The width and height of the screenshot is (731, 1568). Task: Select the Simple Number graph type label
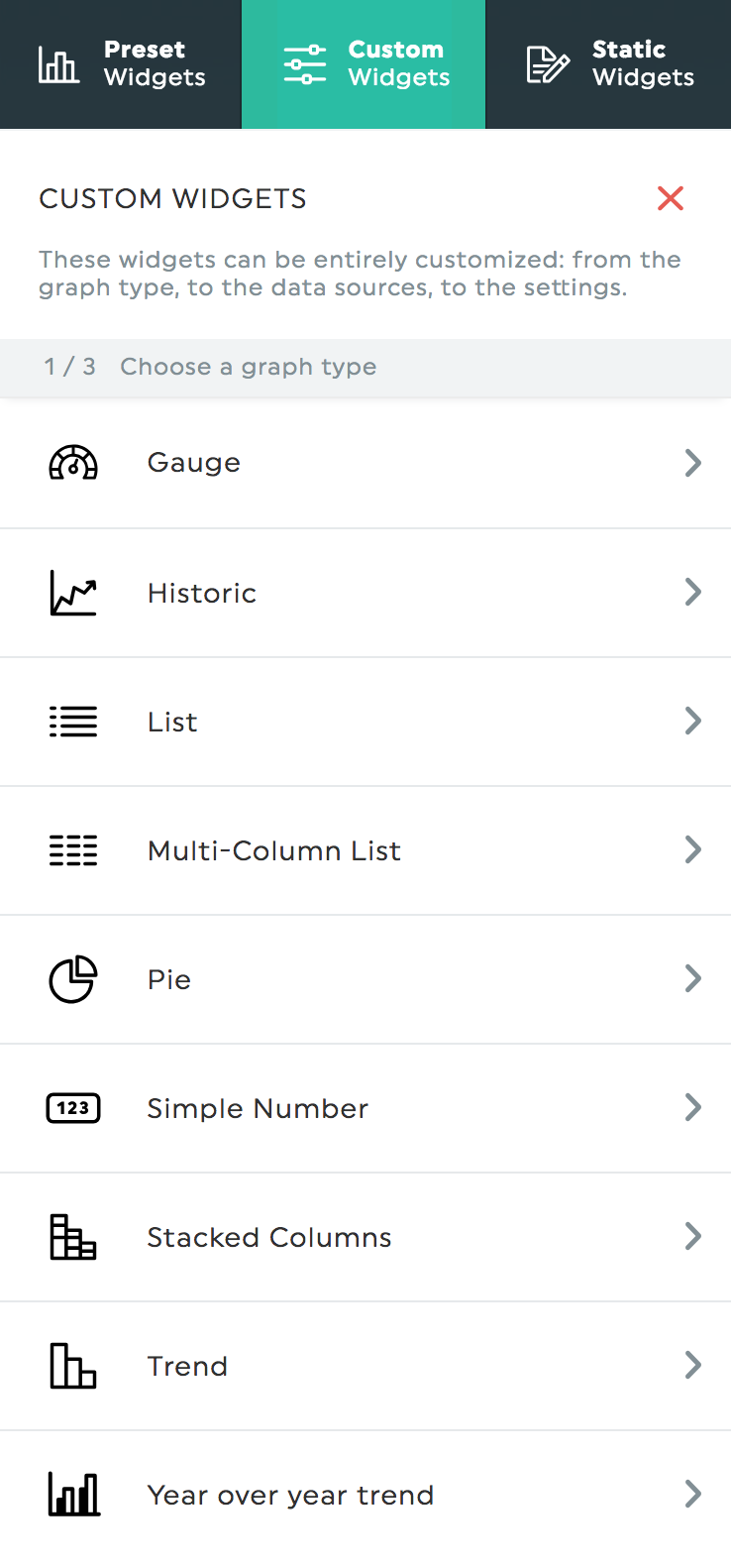click(x=258, y=1108)
